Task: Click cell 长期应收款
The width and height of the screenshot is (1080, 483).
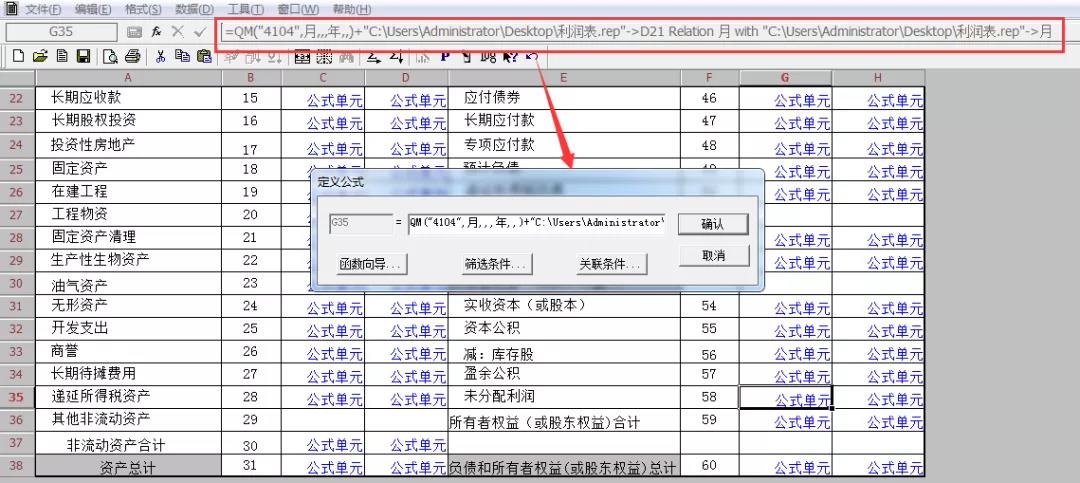Action: point(128,98)
